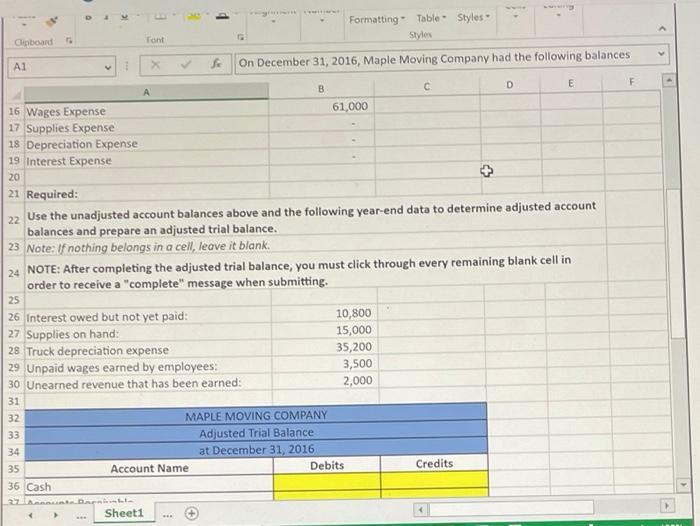Select the 15,000 supplies on hand value
This screenshot has height=526, width=700.
325,330
